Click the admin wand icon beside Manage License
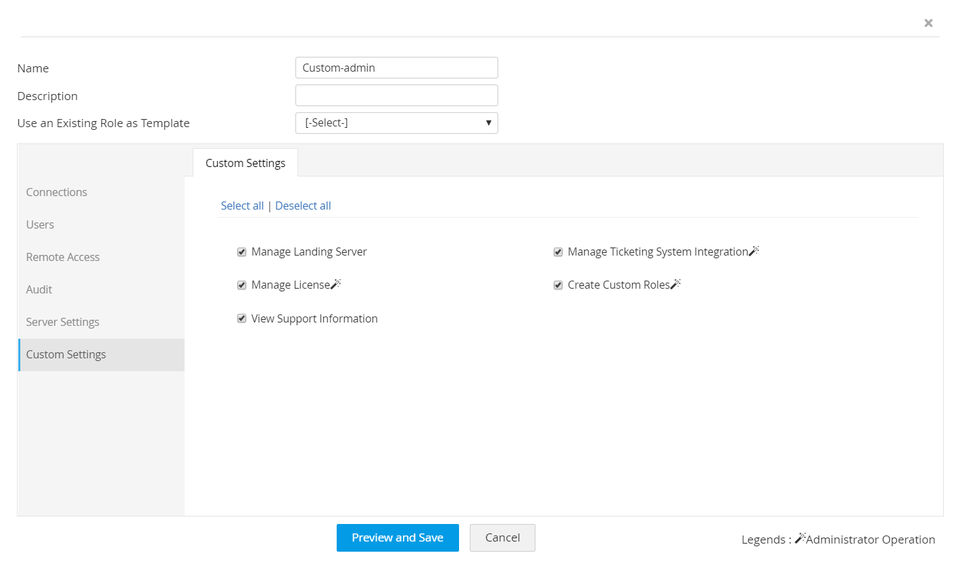Viewport: 960px width, 572px height. coord(336,284)
